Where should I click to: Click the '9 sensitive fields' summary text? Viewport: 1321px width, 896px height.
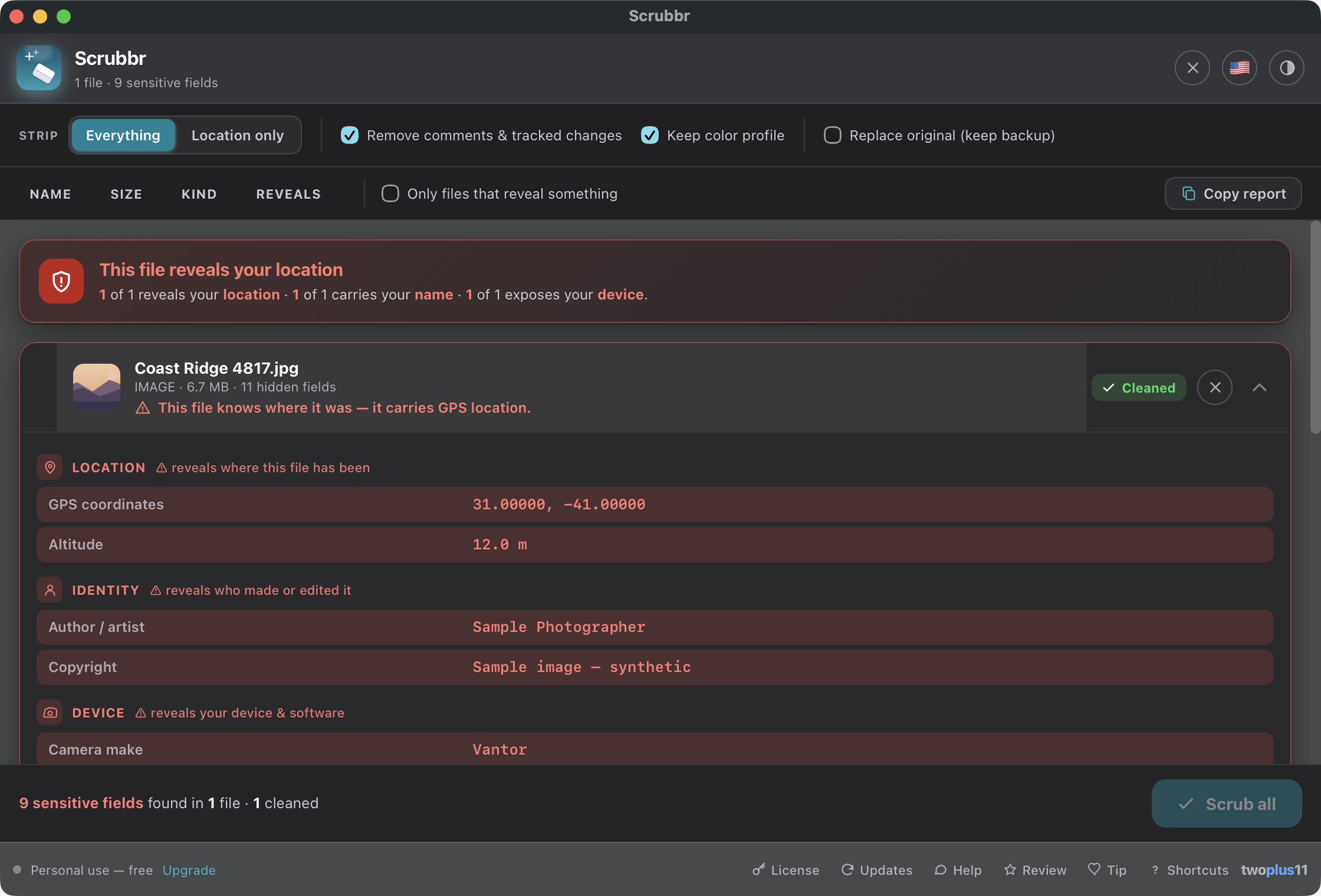pyautogui.click(x=81, y=803)
